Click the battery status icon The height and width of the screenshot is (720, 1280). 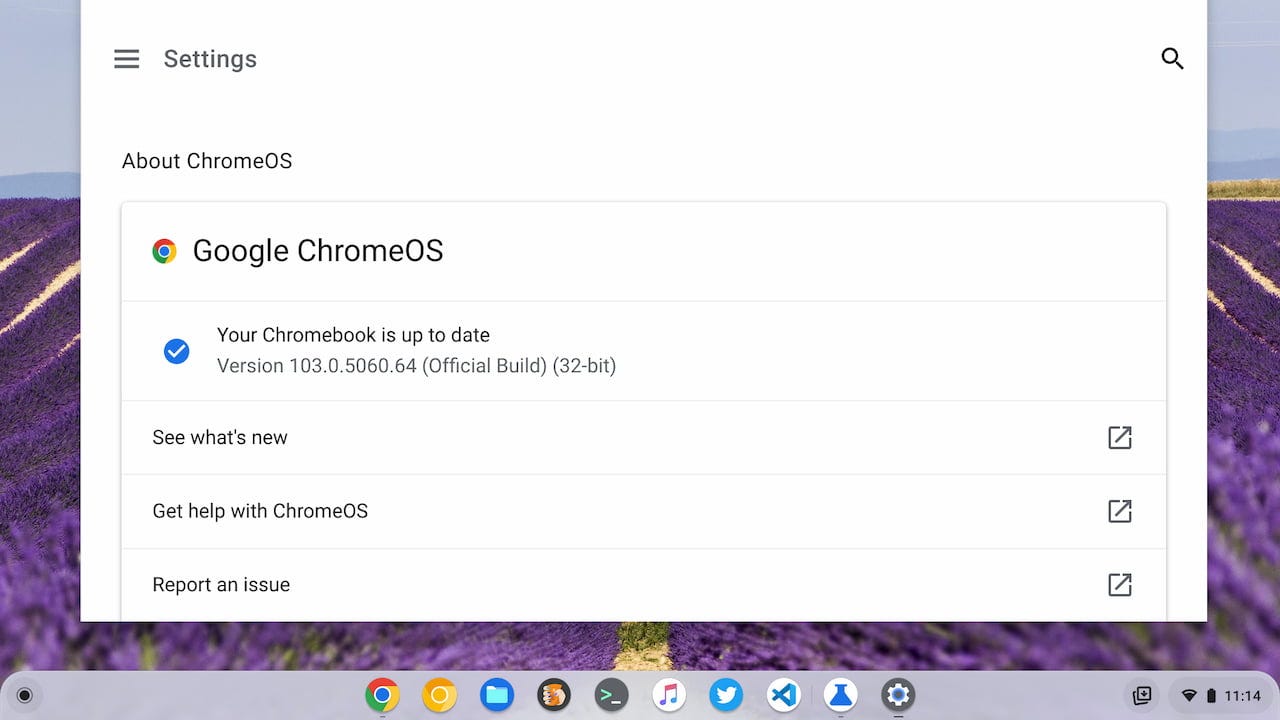(x=1211, y=696)
